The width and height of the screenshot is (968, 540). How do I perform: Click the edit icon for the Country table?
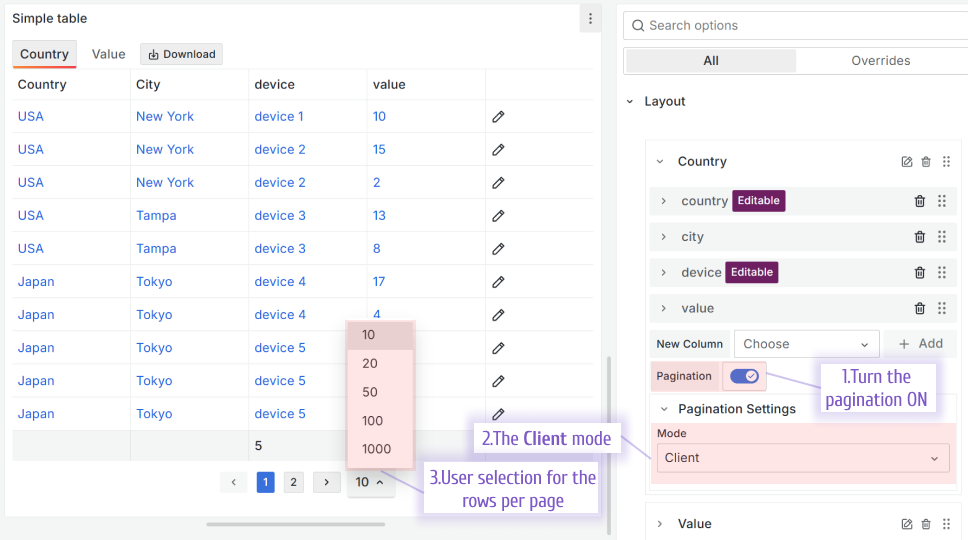click(907, 162)
